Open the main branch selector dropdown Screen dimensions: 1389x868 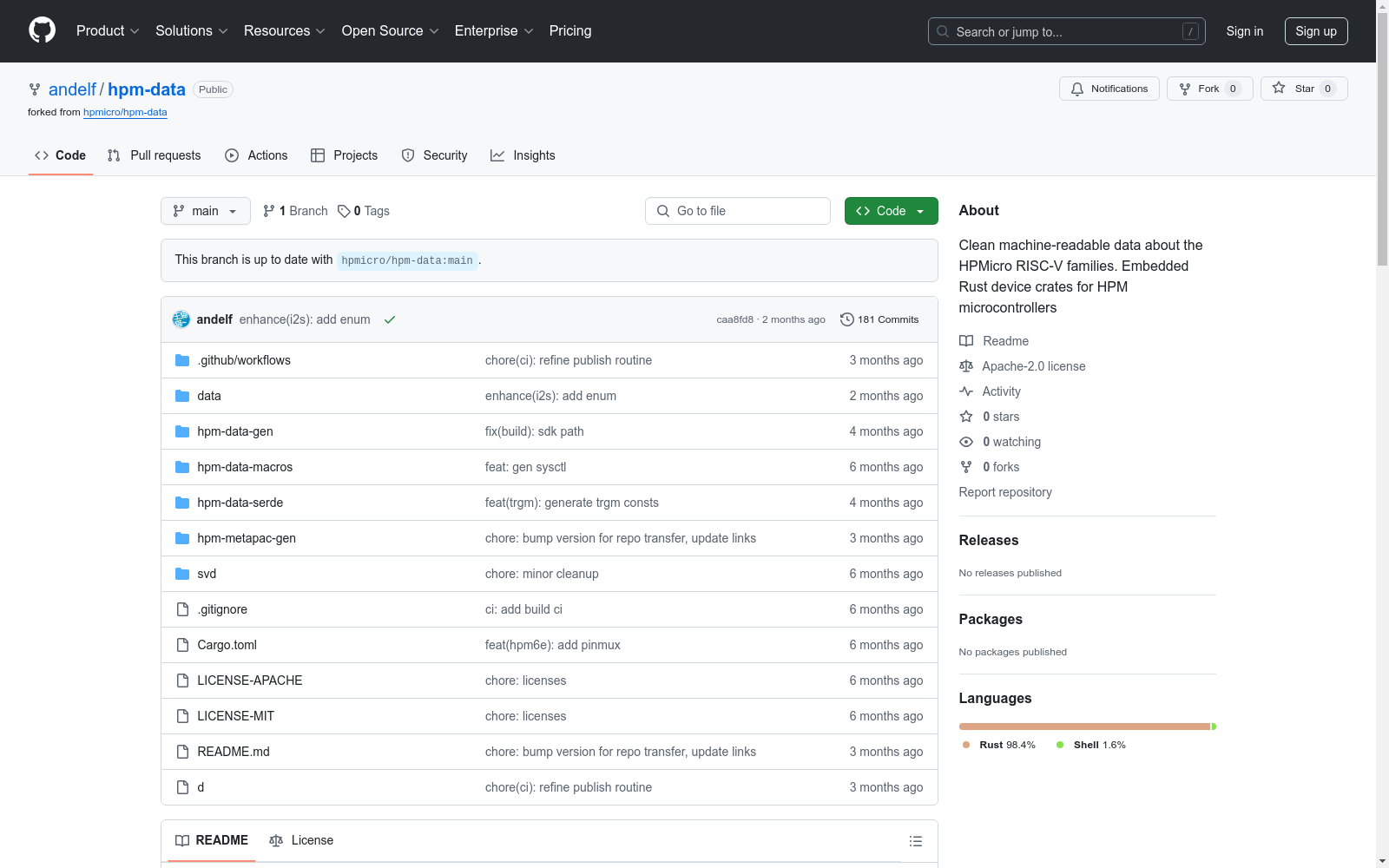206,211
